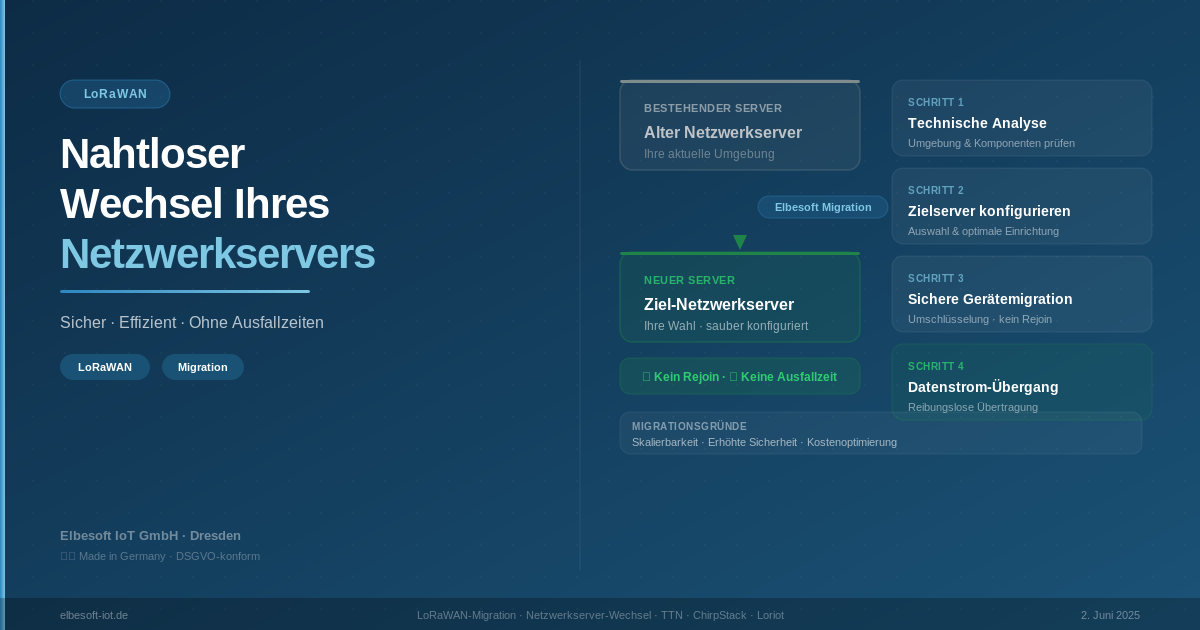Click the text "Sicher · Effizient · Ohne Ausfallzeiten"
Viewport: 1200px width, 630px height.
pyautogui.click(x=192, y=323)
